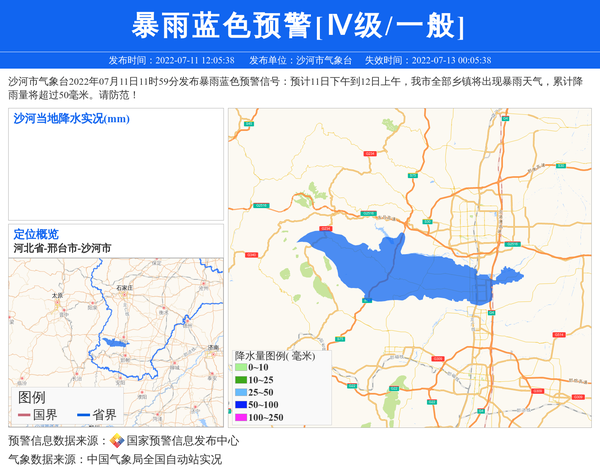Screen dimensions: 600x471
Task: Click the National Warning Center logo icon
Action: point(117,441)
